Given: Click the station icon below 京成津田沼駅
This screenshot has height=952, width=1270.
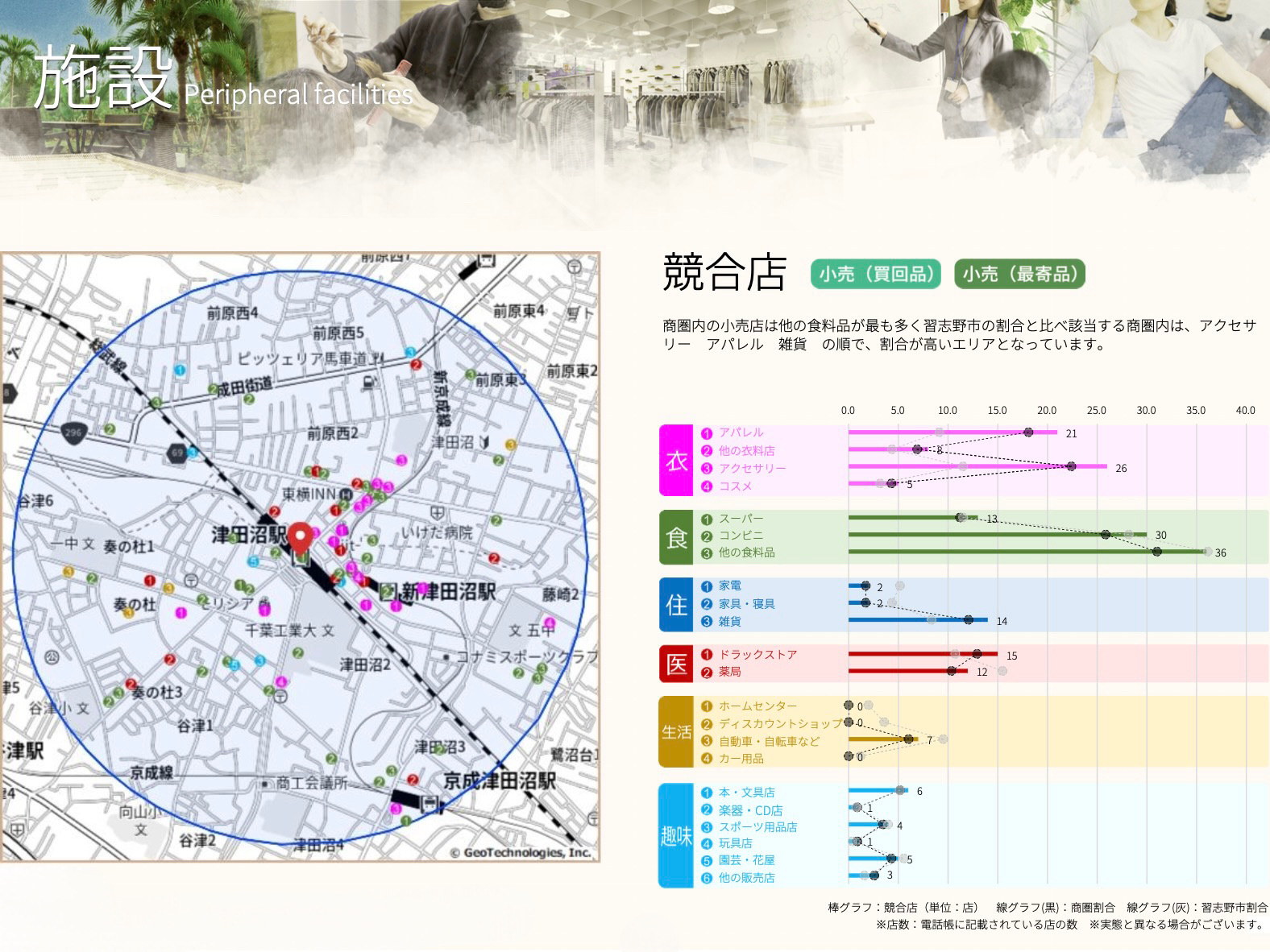Looking at the screenshot, I should click(430, 803).
